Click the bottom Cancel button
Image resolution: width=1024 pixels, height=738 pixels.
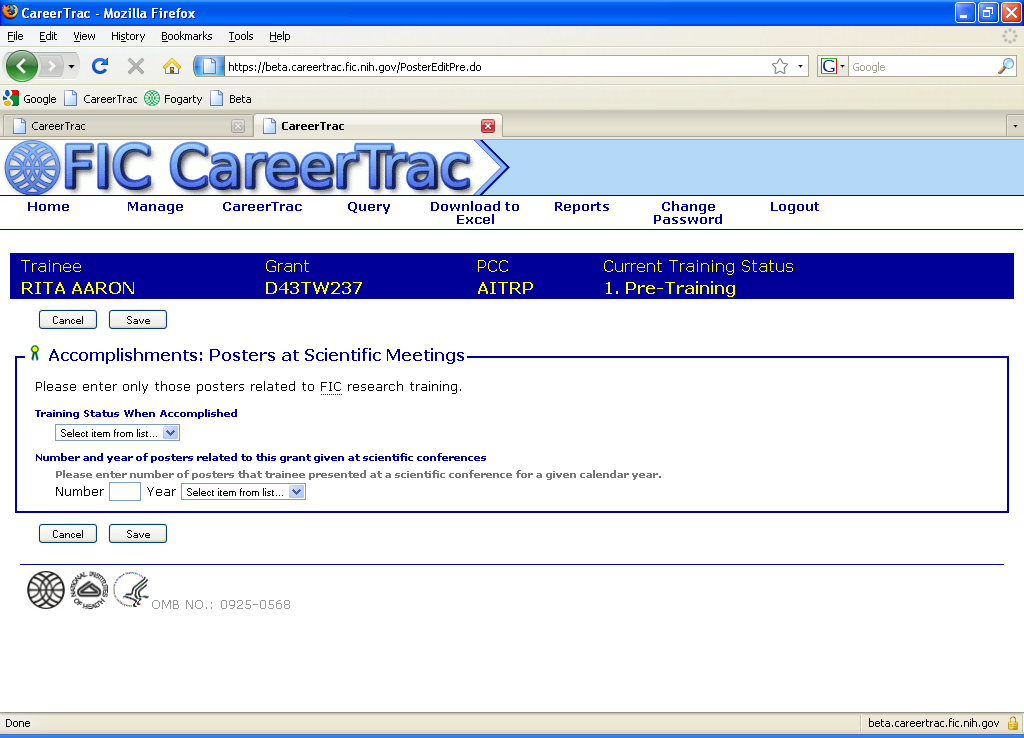click(68, 534)
